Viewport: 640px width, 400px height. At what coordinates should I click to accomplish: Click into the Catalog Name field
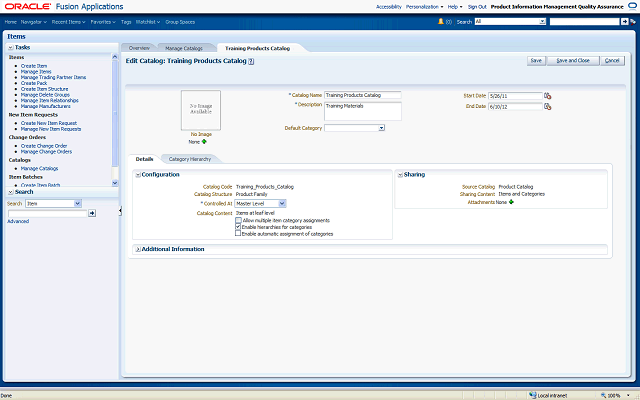[362, 95]
